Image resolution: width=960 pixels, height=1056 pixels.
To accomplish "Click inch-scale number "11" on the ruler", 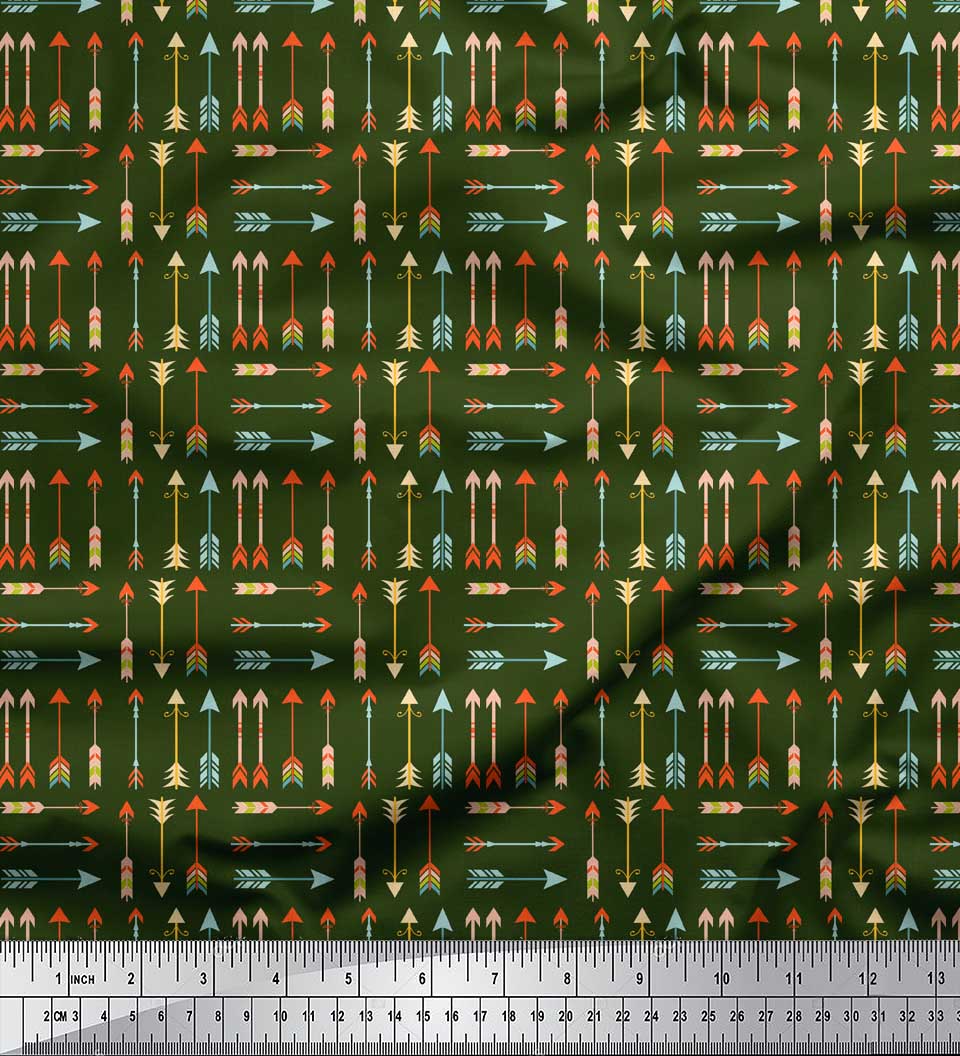I will coord(794,979).
